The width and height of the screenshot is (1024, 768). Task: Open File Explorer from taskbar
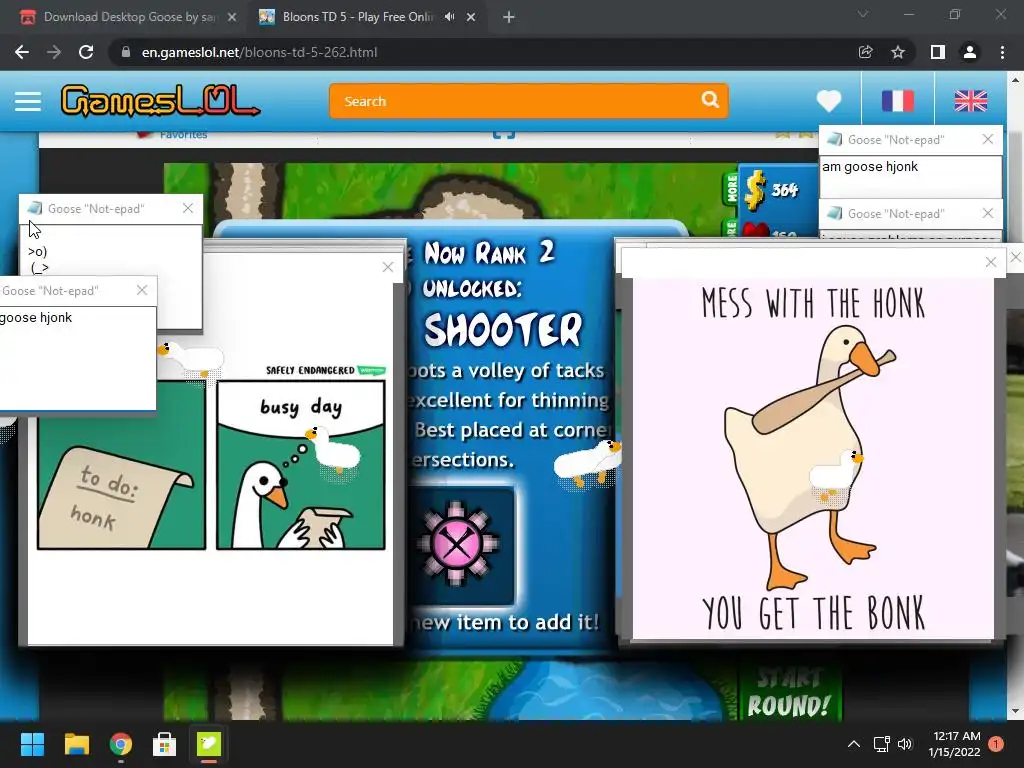tap(76, 744)
